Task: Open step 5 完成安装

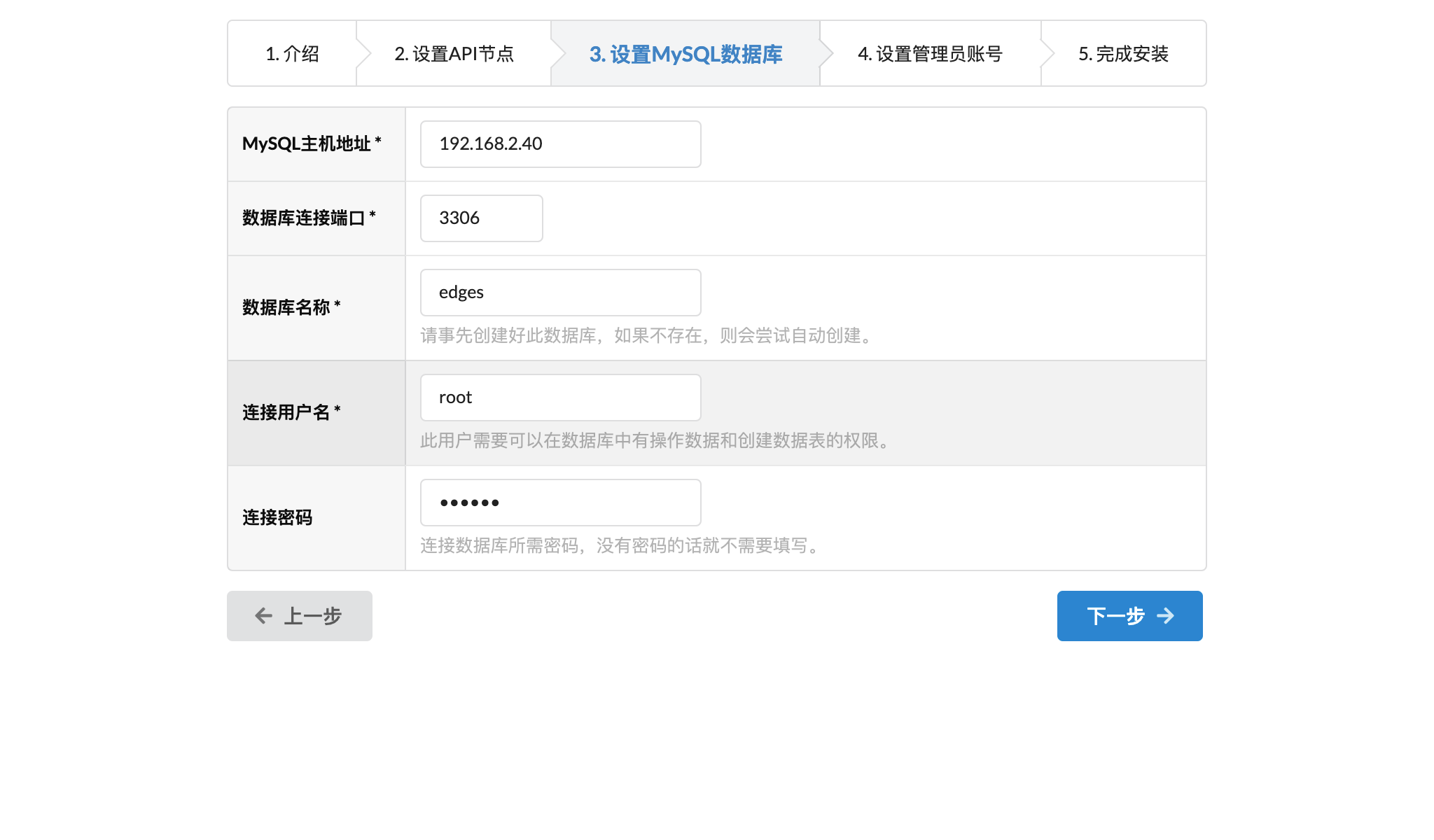Action: 1123,54
